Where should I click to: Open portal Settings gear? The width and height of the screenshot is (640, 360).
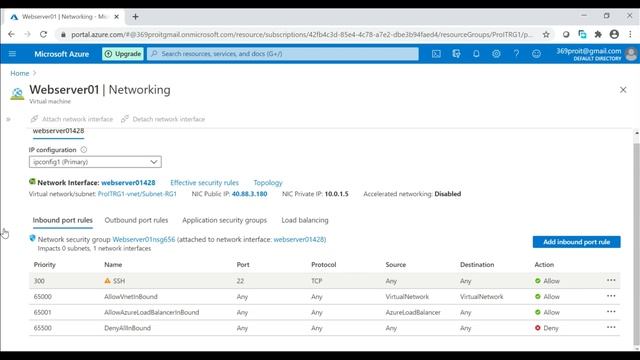(x=496, y=53)
